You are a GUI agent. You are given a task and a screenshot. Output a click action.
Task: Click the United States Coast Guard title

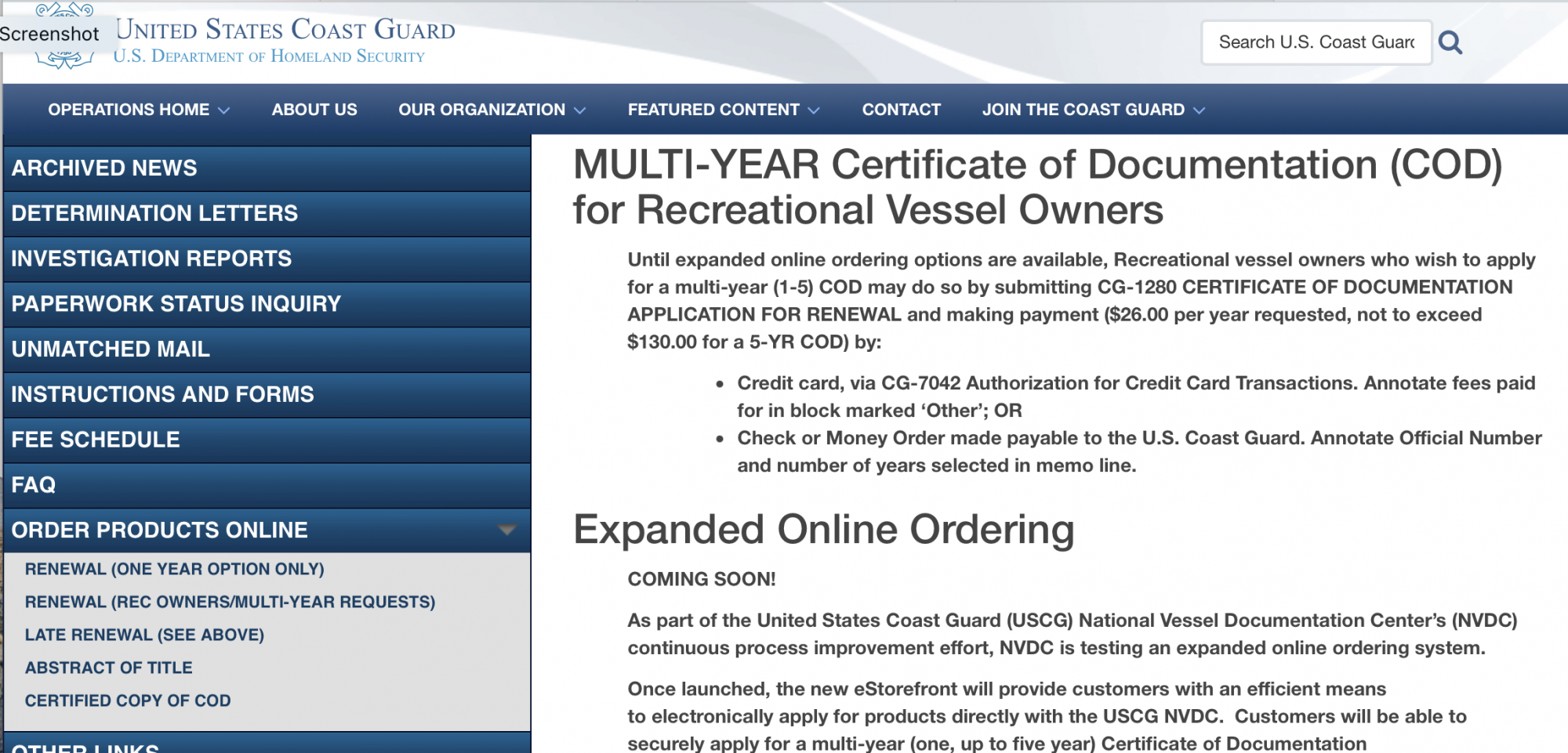point(285,30)
